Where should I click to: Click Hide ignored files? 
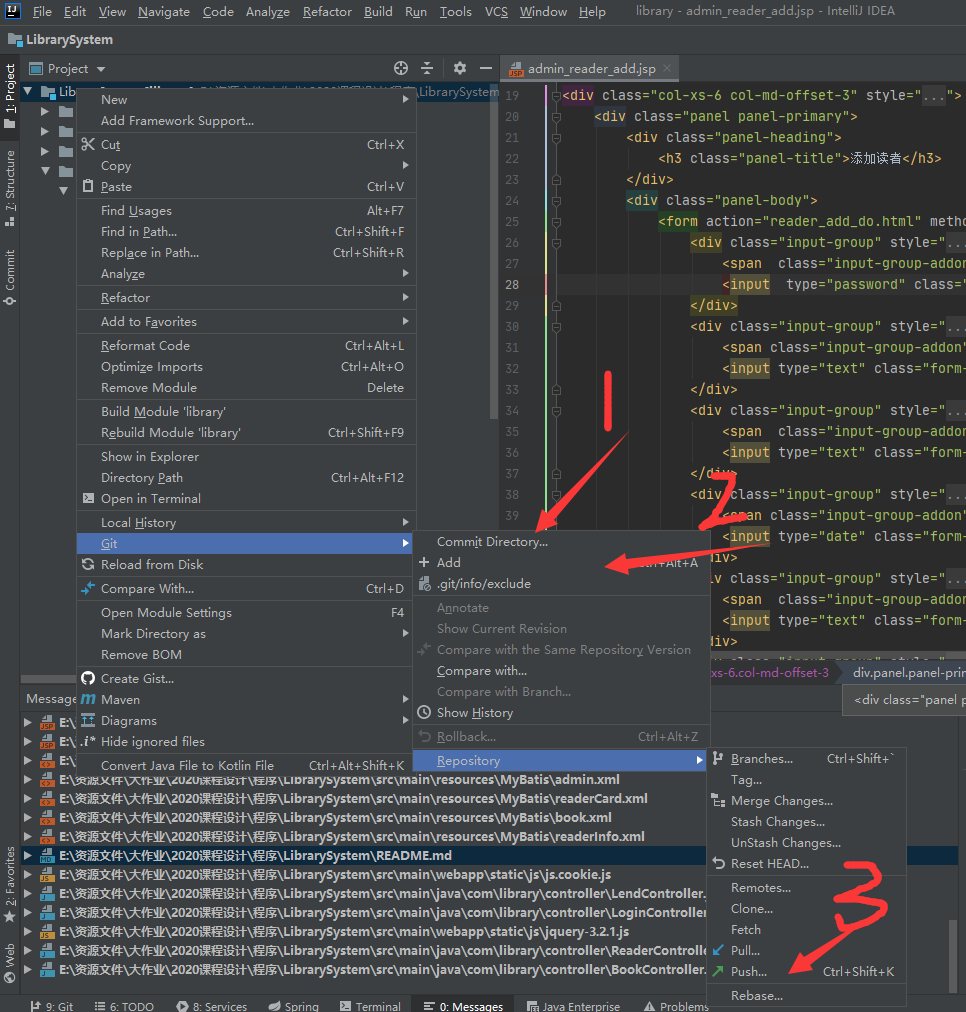click(x=246, y=742)
